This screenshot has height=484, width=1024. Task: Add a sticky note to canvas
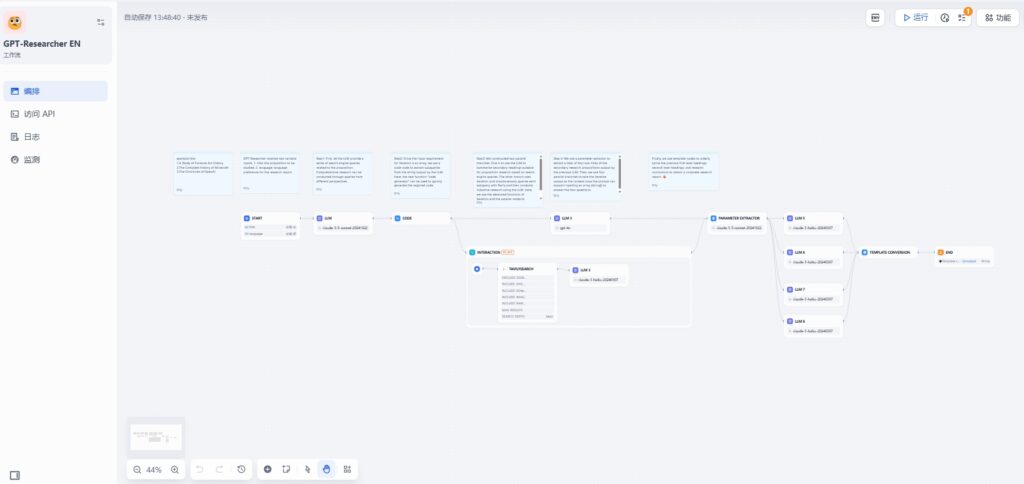click(x=287, y=469)
